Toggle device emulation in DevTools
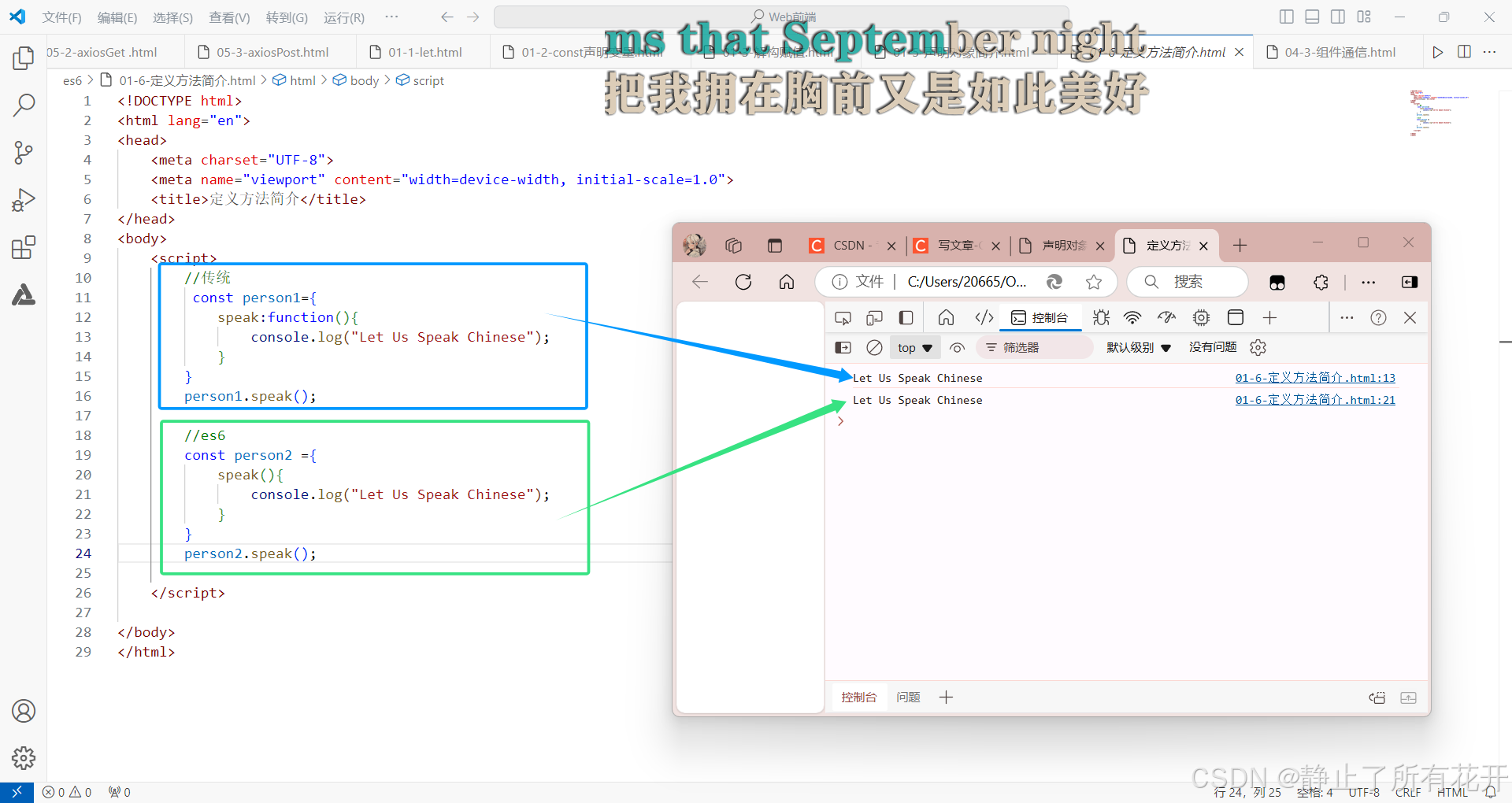Image resolution: width=1512 pixels, height=803 pixels. [x=874, y=317]
